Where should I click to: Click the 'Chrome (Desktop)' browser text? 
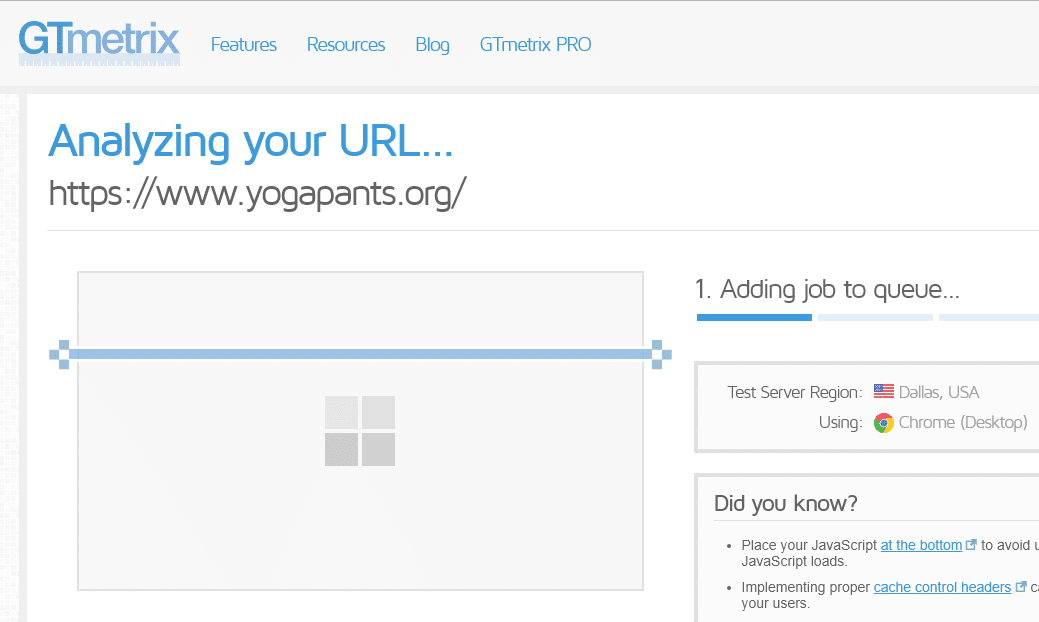pyautogui.click(x=963, y=423)
